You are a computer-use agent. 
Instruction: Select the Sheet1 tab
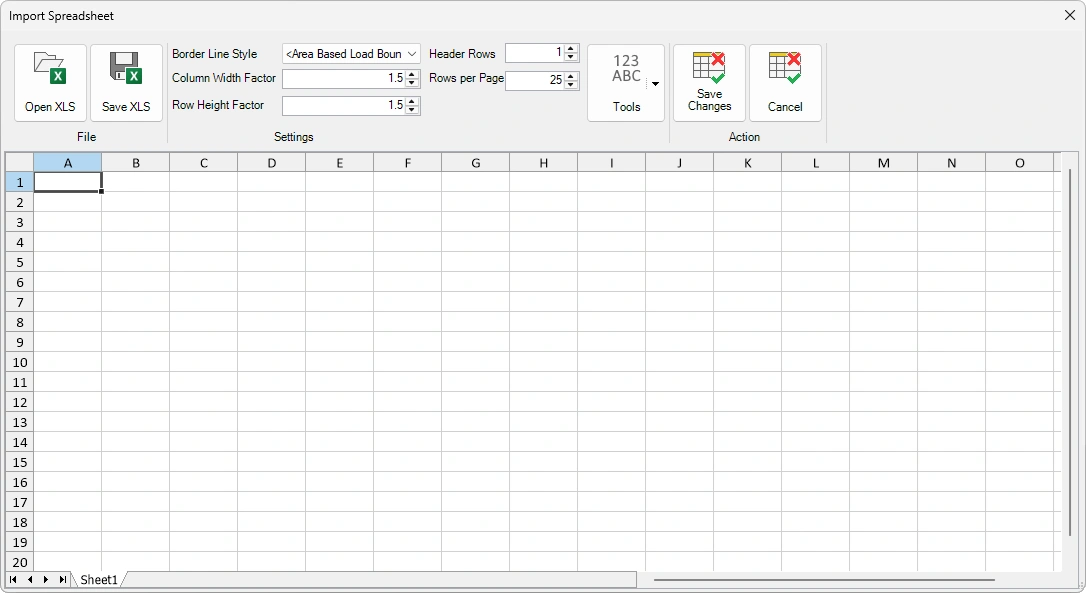[x=98, y=579]
